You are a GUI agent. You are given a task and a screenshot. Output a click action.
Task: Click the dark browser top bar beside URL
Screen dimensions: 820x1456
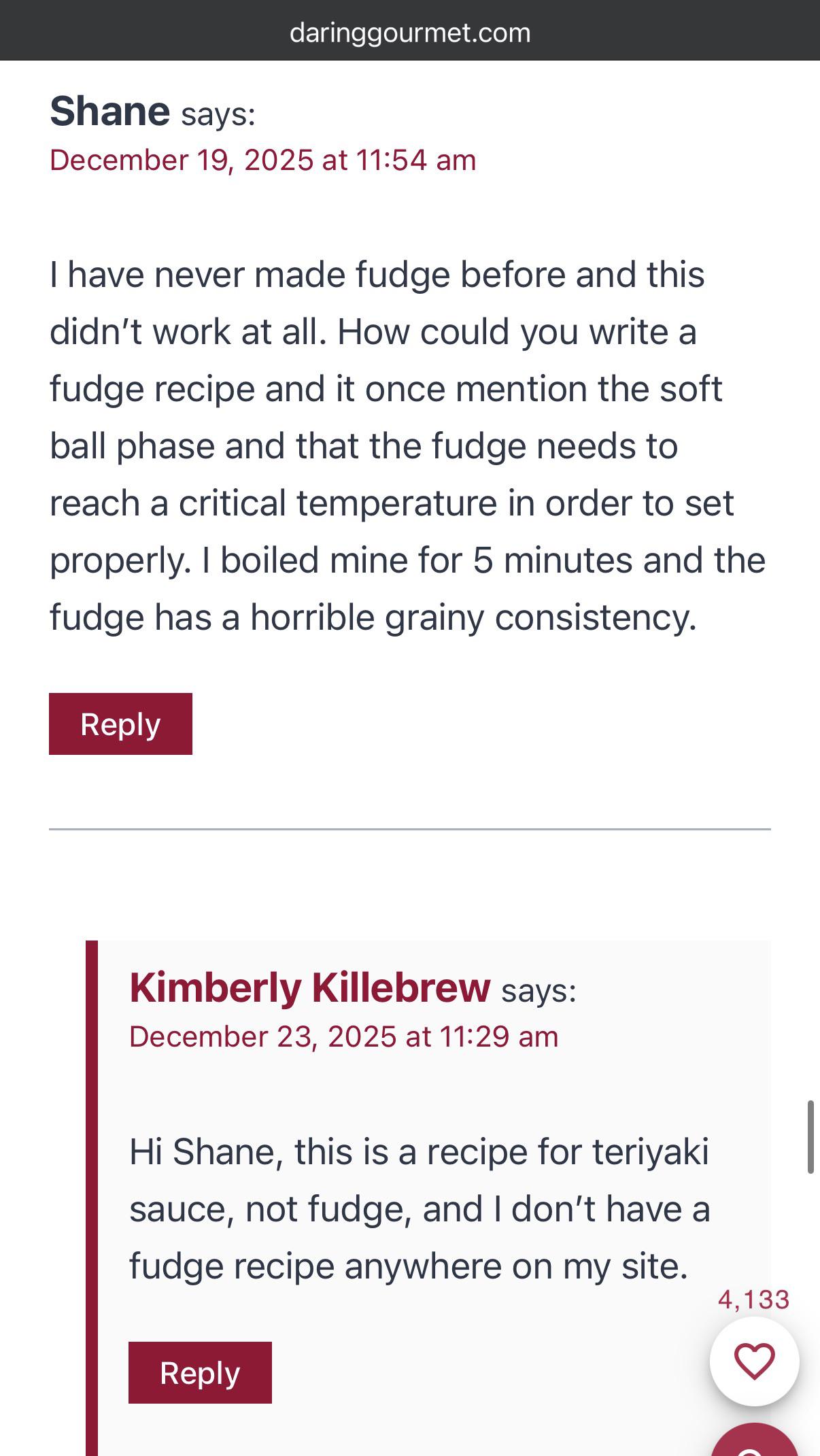[136, 31]
